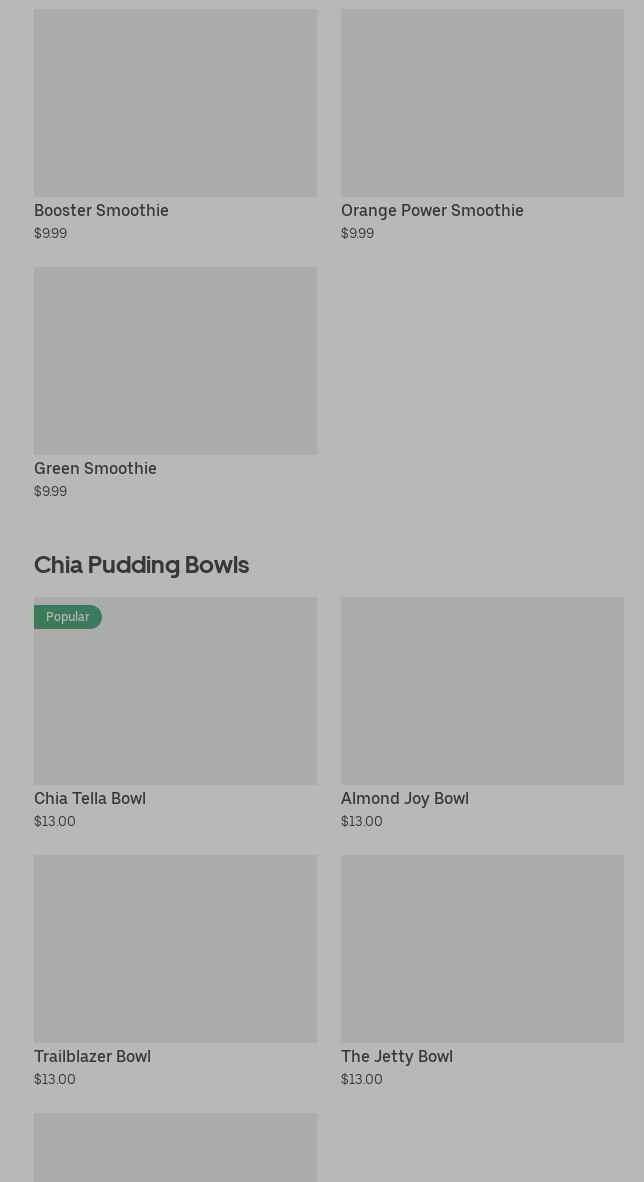644x1182 pixels.
Task: Open the Green Smoothie photo
Action: coord(175,360)
